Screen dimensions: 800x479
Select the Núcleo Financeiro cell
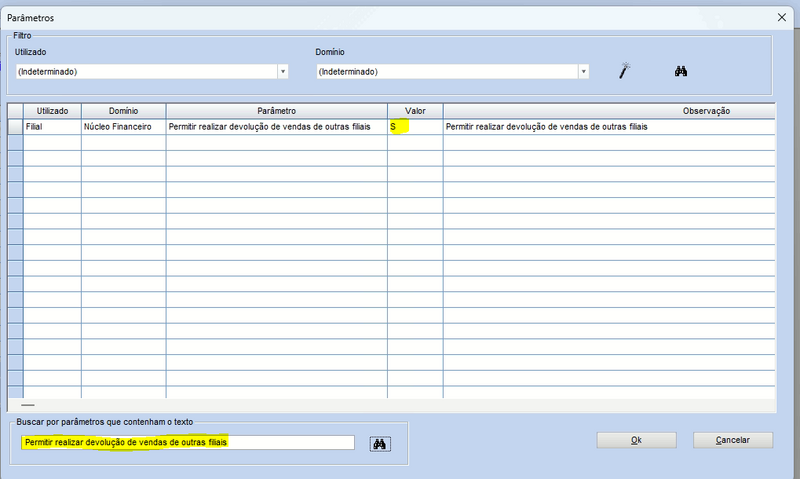click(x=123, y=127)
